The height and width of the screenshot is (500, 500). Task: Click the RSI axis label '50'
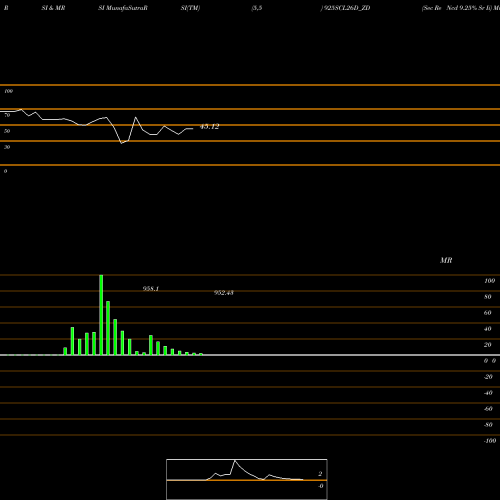pos(7,131)
